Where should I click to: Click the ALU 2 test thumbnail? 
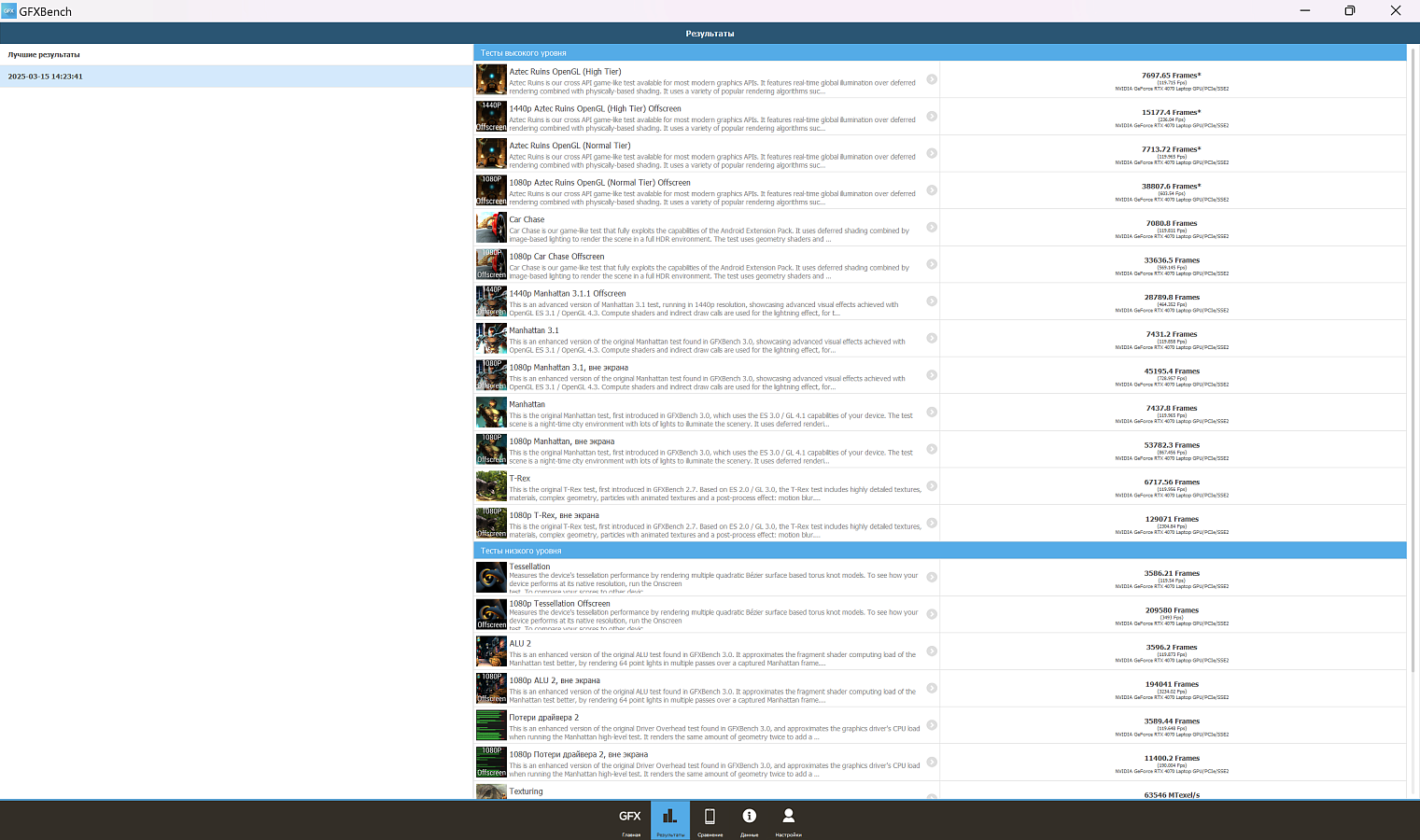[491, 651]
